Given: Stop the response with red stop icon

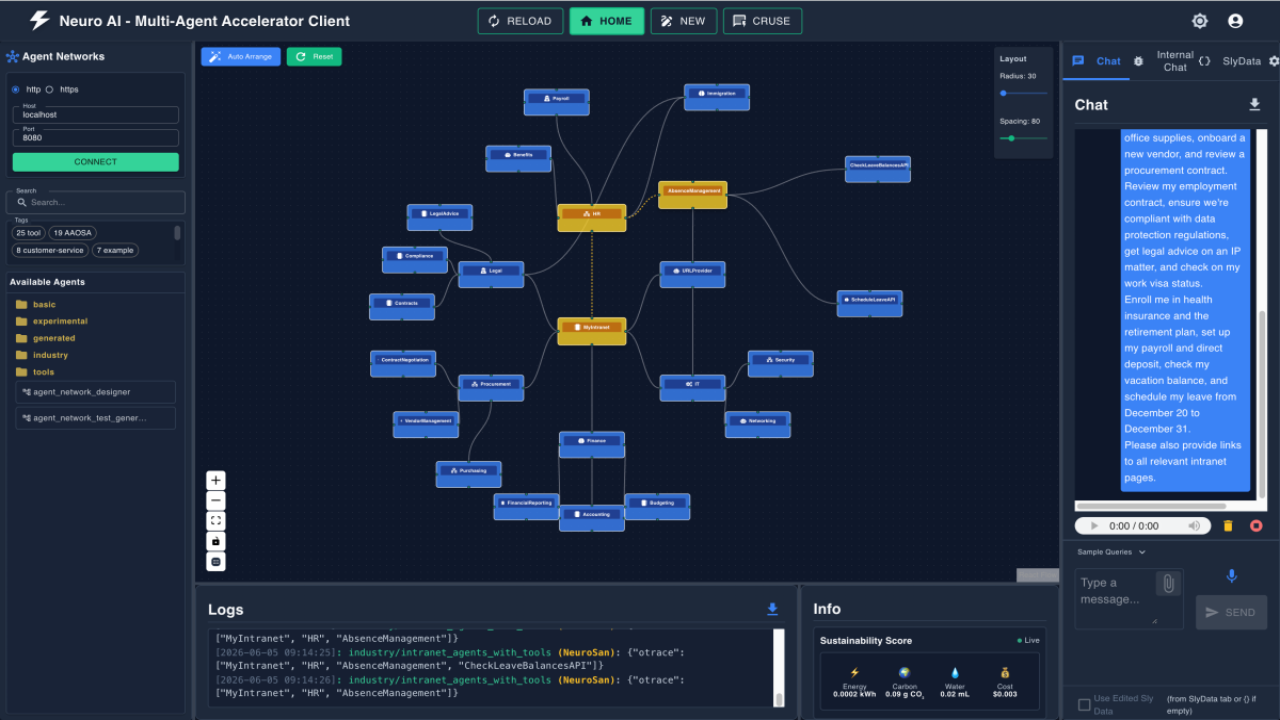Looking at the screenshot, I should coord(1256,526).
